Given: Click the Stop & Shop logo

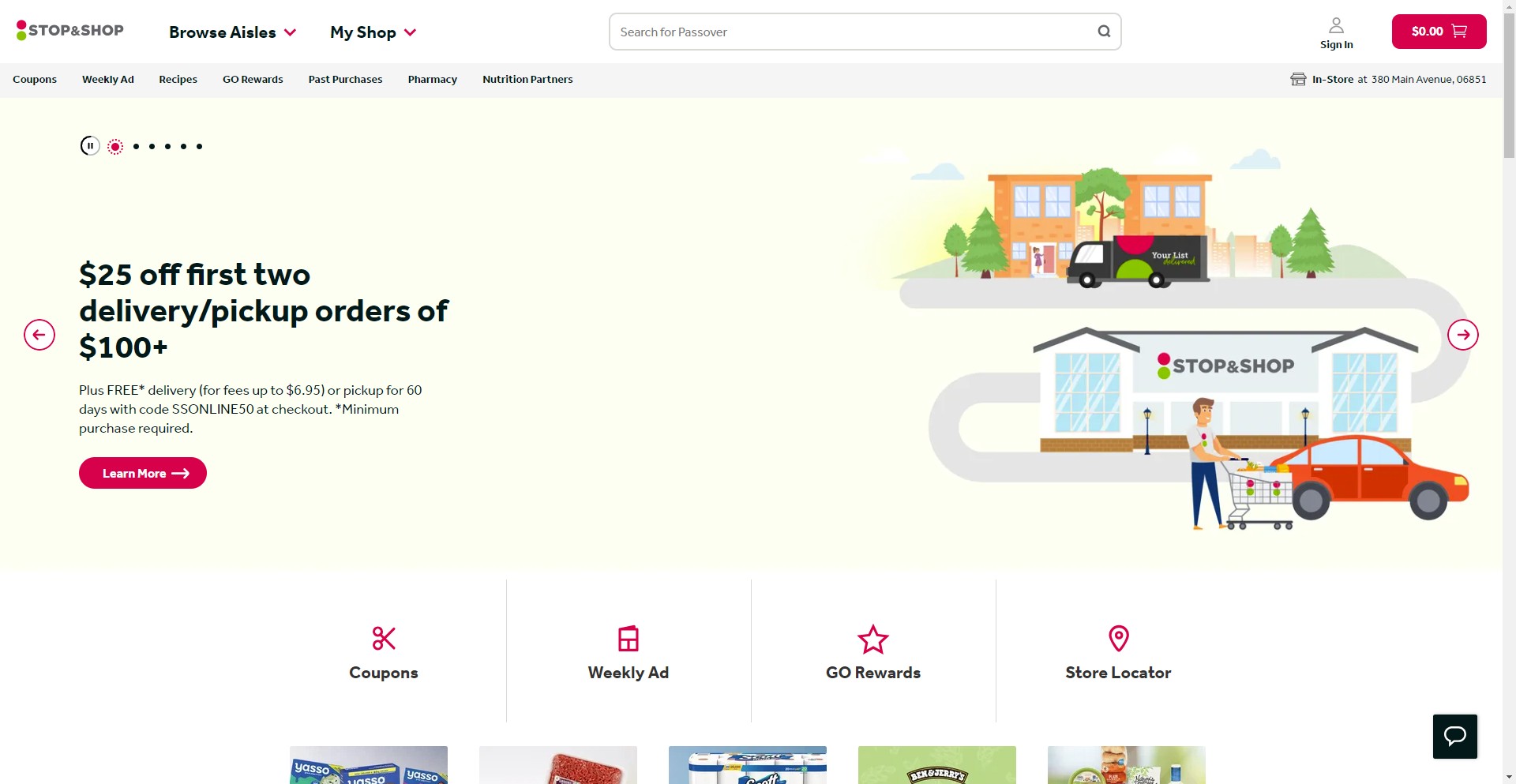Looking at the screenshot, I should click(x=70, y=31).
